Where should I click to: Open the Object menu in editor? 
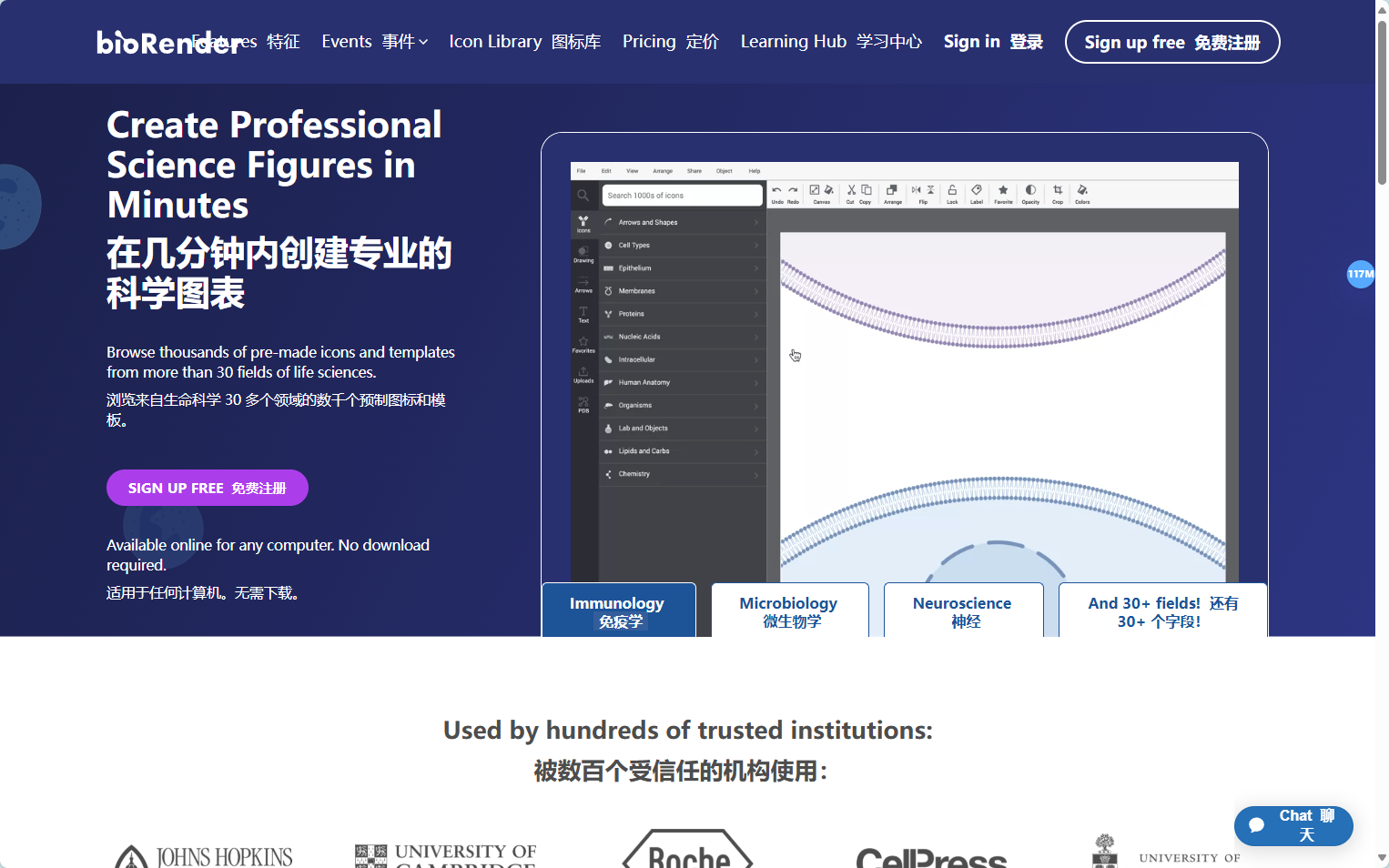pos(724,171)
